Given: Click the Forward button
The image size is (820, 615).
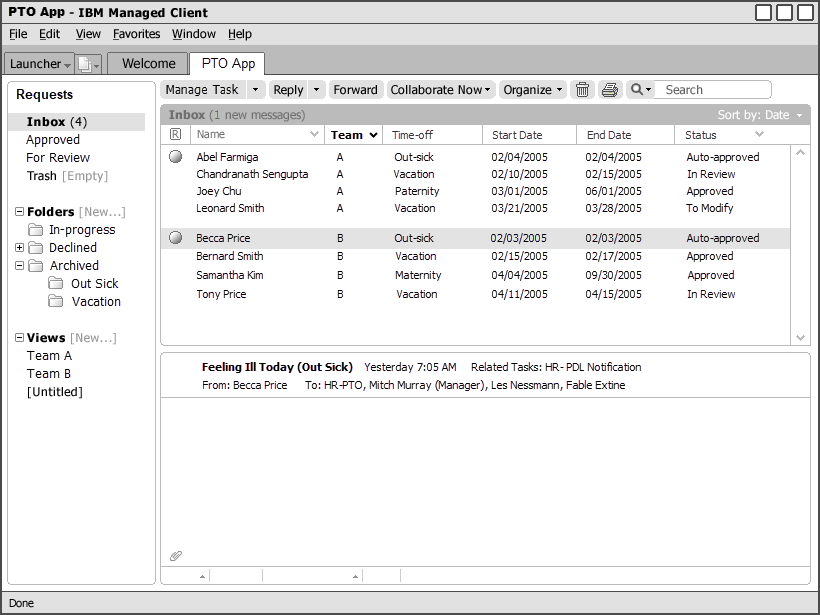Looking at the screenshot, I should click(356, 90).
